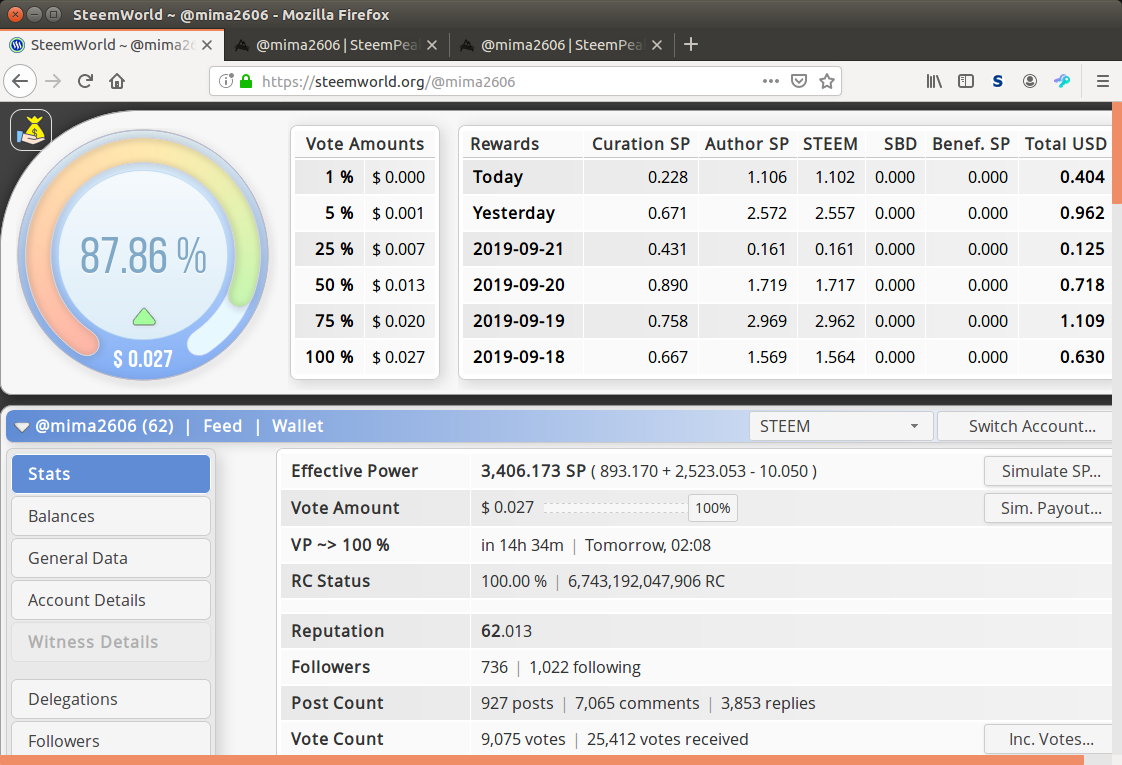
Task: Click the browser back arrow button
Action: (20, 81)
